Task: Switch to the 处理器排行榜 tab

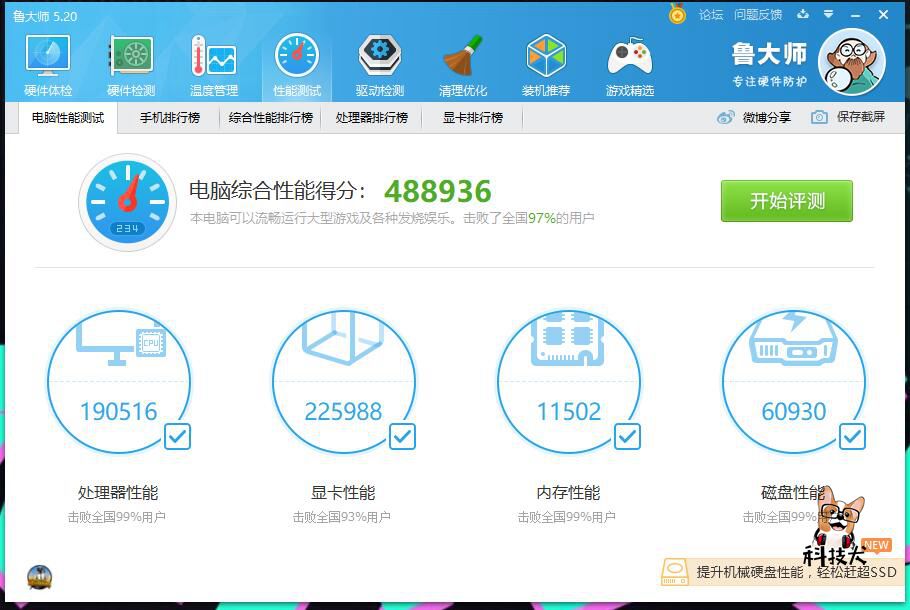Action: coord(371,118)
